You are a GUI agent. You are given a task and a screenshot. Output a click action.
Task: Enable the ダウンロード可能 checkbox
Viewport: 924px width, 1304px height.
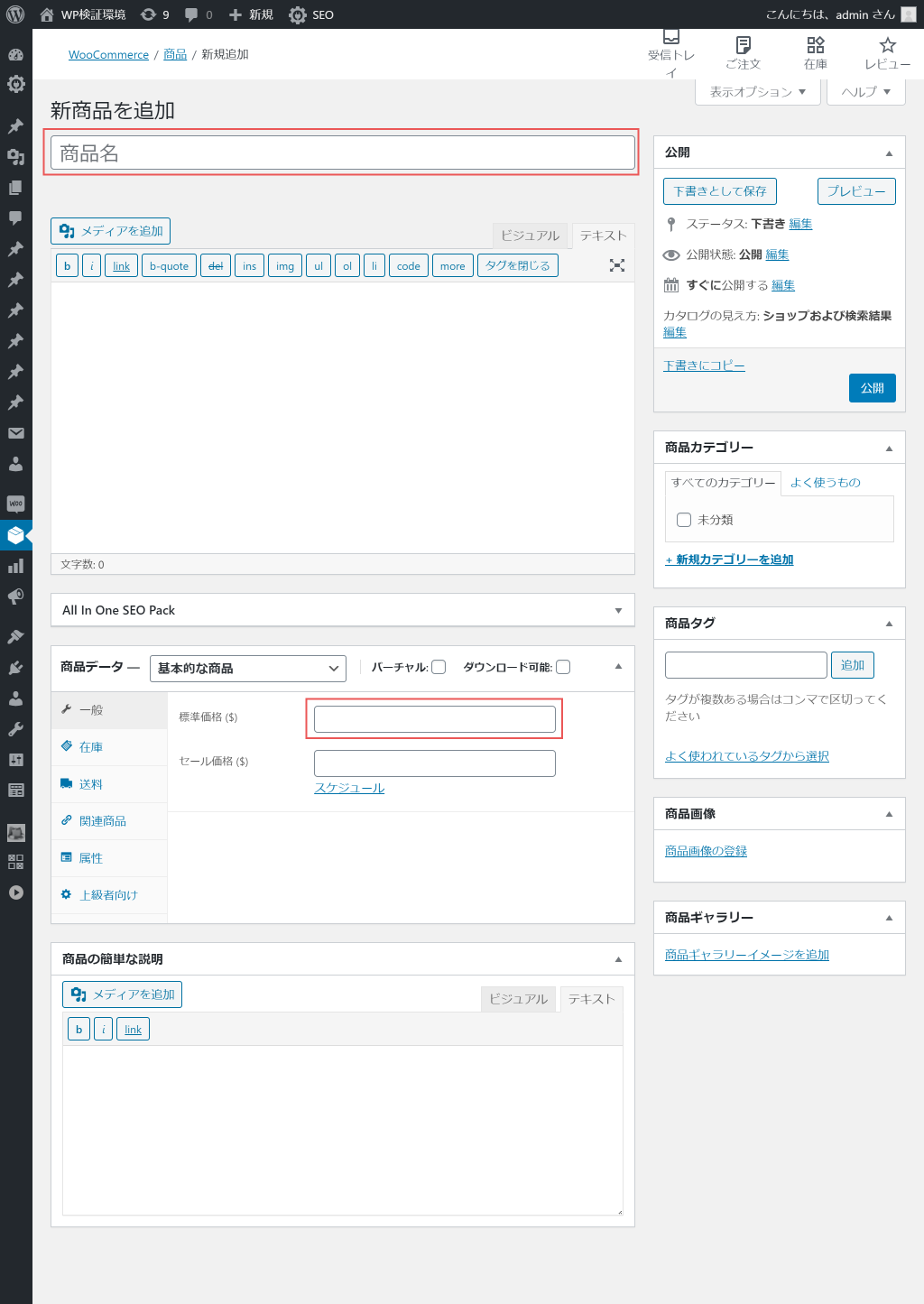[563, 667]
